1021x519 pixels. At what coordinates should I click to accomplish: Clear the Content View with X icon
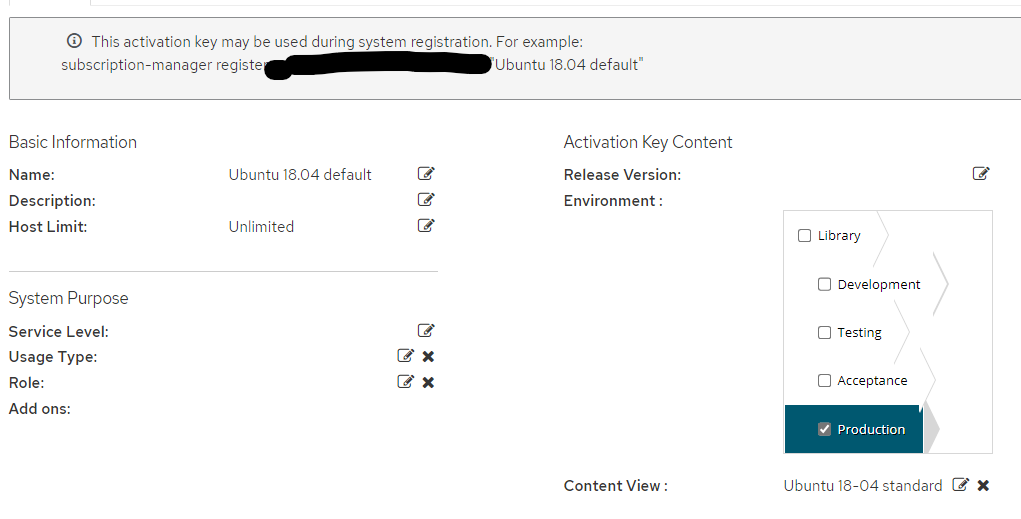coord(983,485)
